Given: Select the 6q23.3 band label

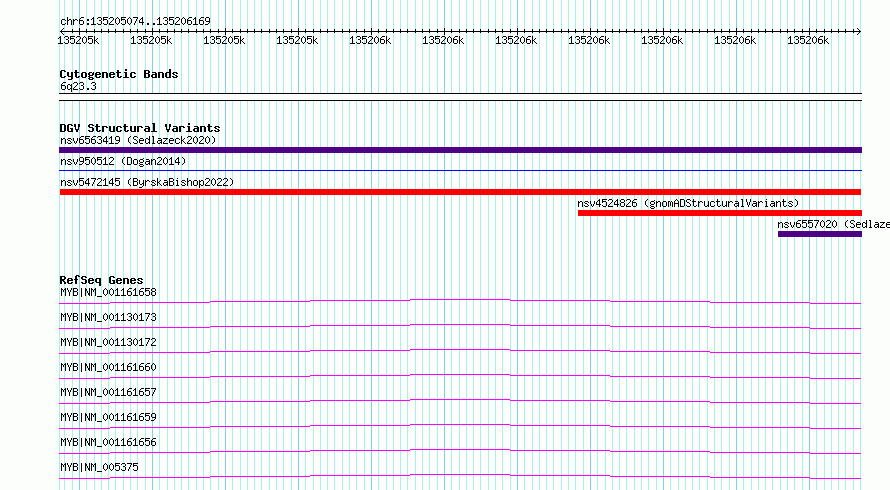Looking at the screenshot, I should point(78,86).
